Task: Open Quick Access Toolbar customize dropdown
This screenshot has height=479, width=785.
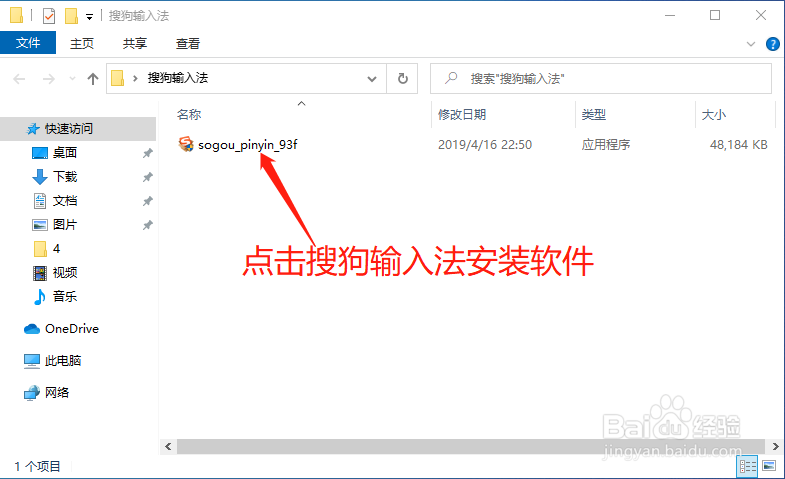Action: click(89, 17)
